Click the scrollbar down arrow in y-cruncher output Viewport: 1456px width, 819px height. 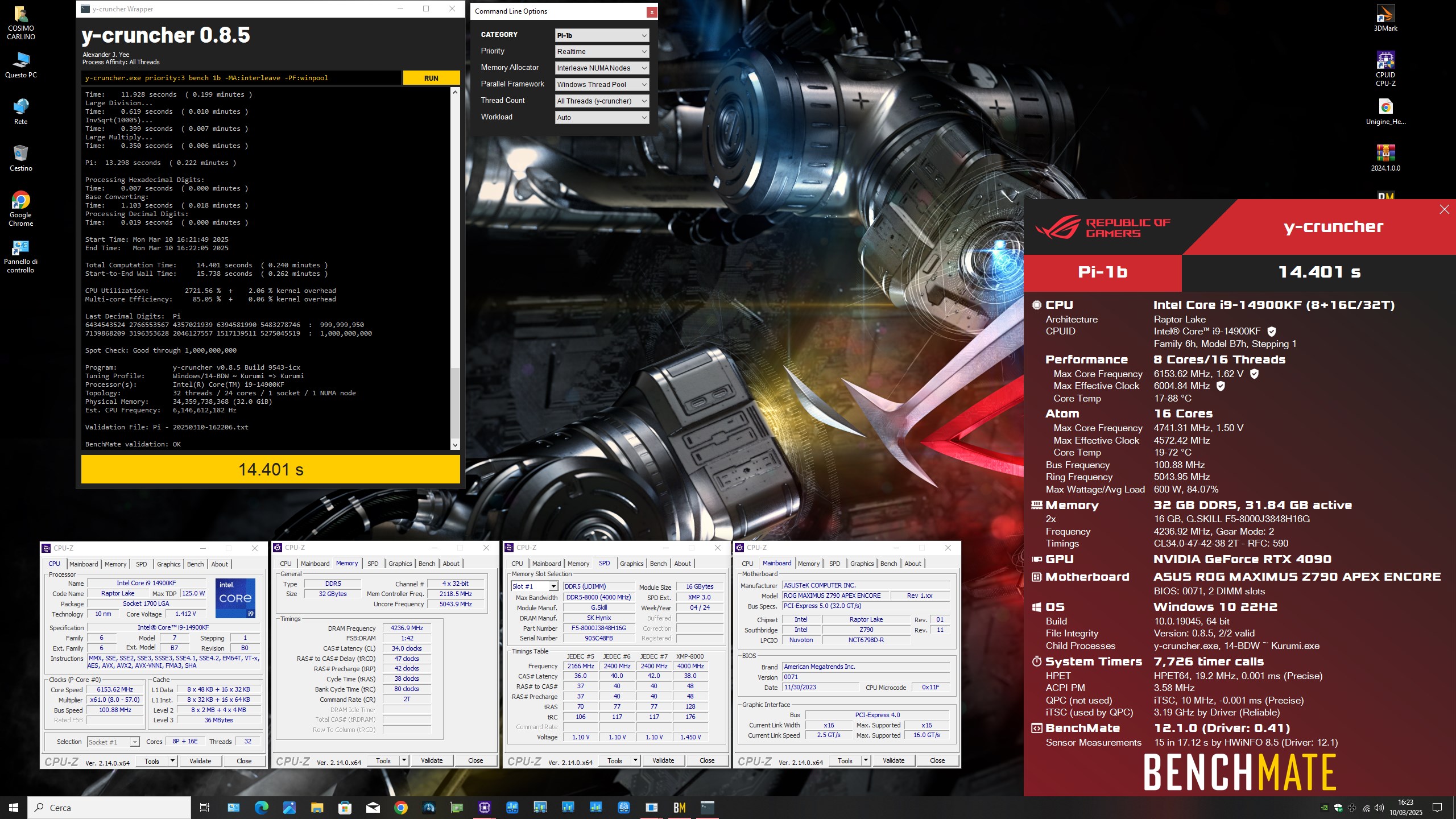455,445
